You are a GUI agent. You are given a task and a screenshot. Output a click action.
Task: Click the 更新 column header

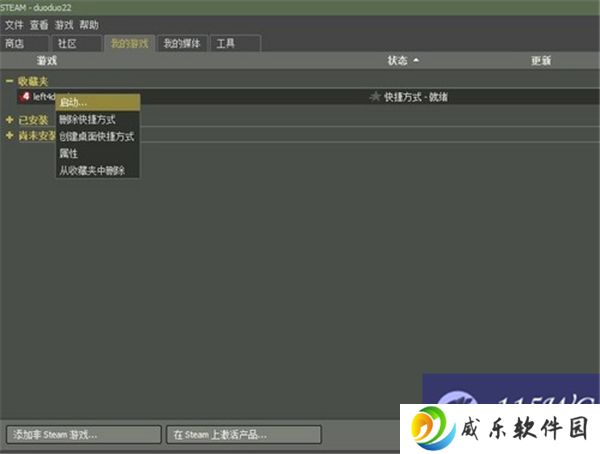541,60
